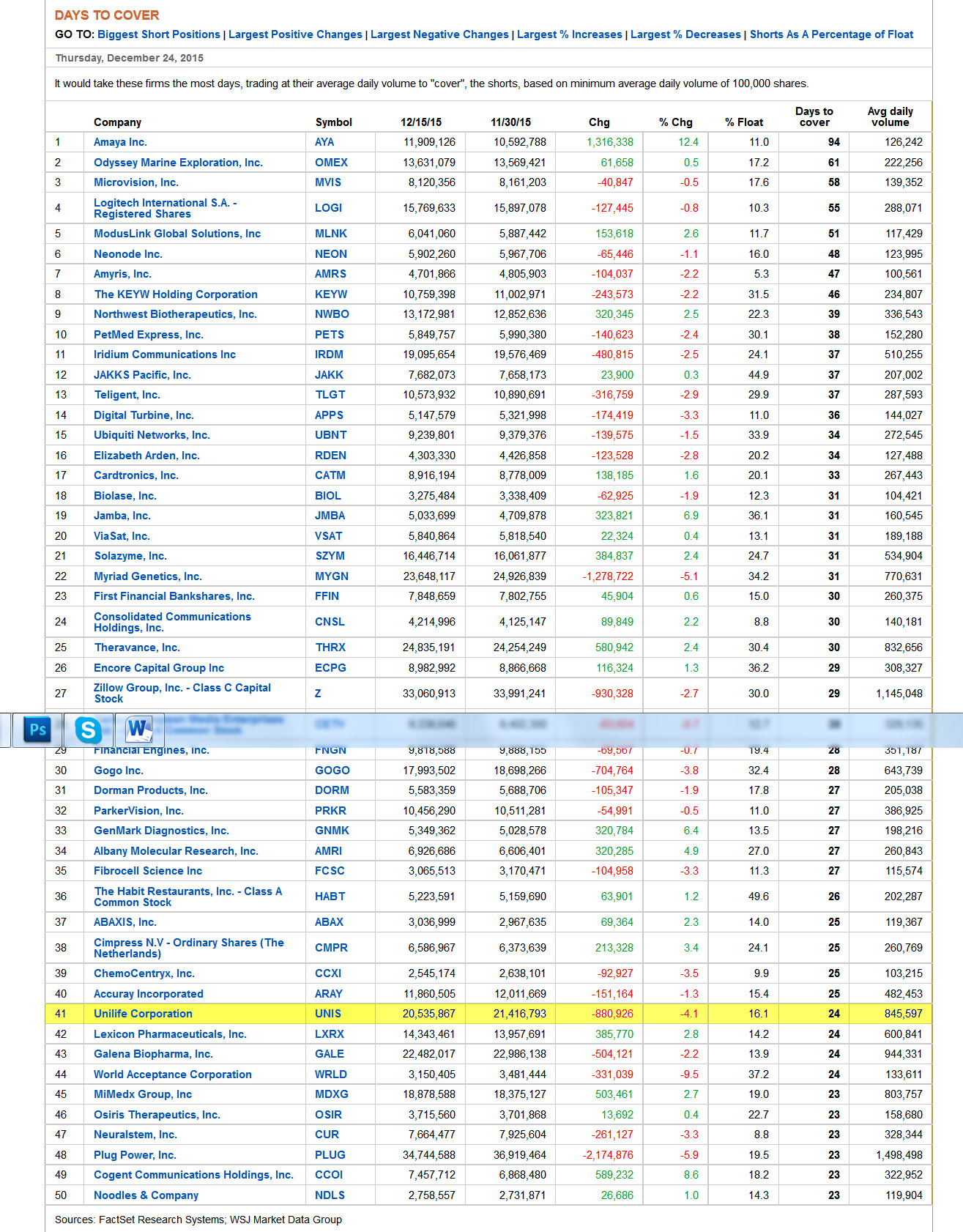Open the ParkerVision, Inc. link
Image resolution: width=963 pixels, height=1232 pixels.
point(138,811)
